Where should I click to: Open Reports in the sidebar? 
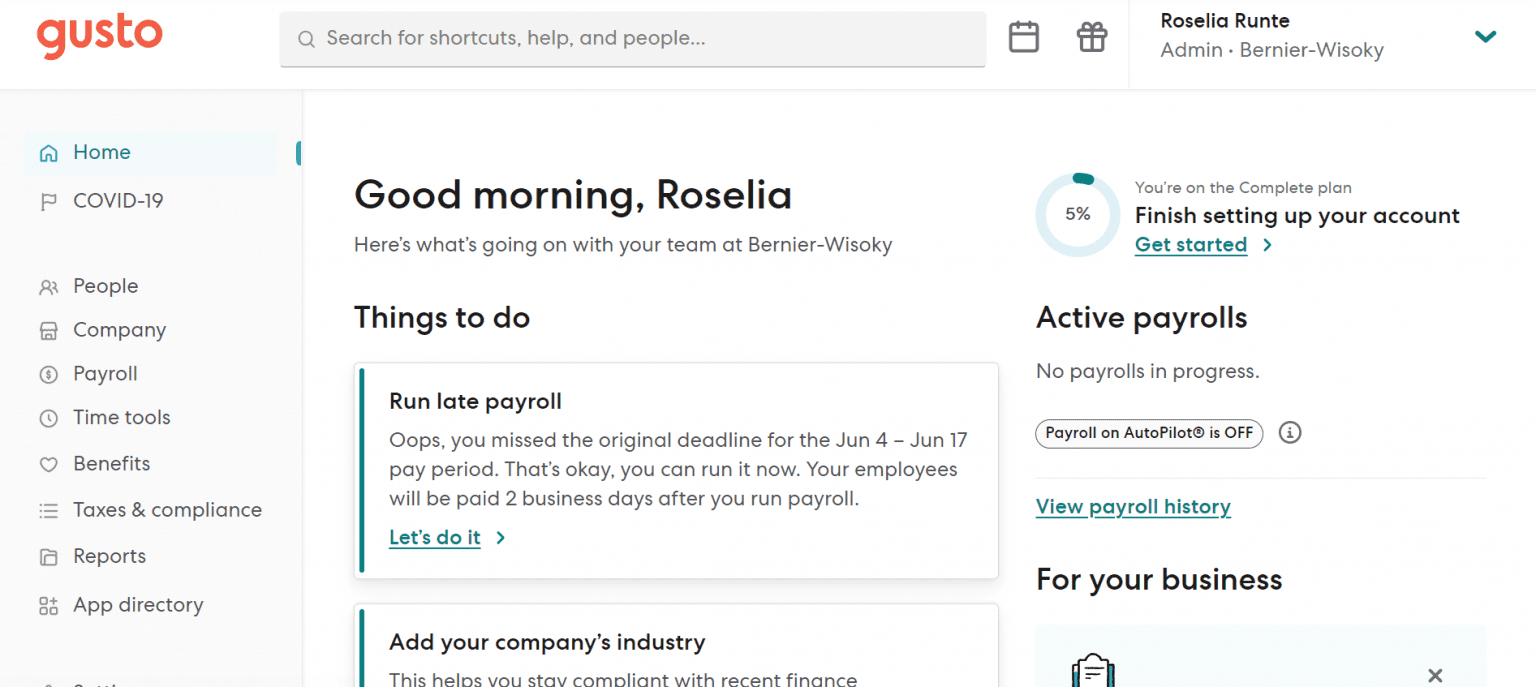pos(109,556)
